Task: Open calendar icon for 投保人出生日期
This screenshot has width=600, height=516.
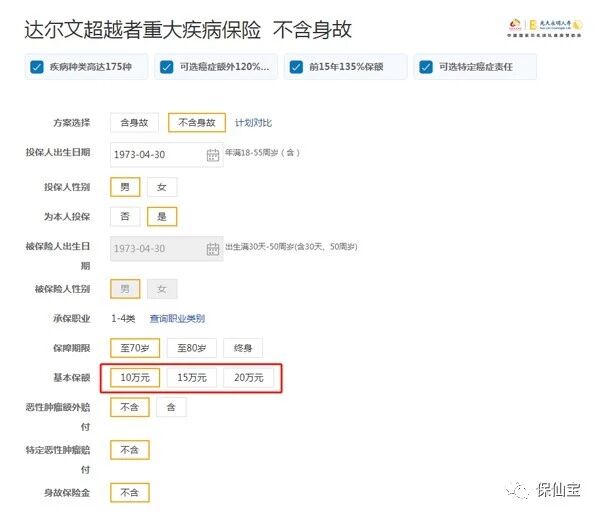Action: tap(213, 155)
